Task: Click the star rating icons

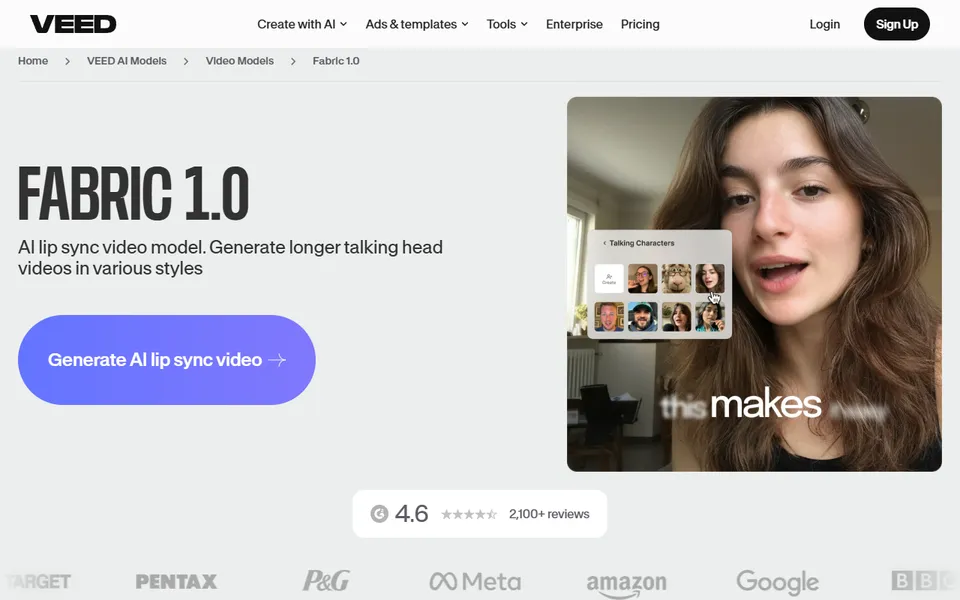Action: [x=469, y=514]
